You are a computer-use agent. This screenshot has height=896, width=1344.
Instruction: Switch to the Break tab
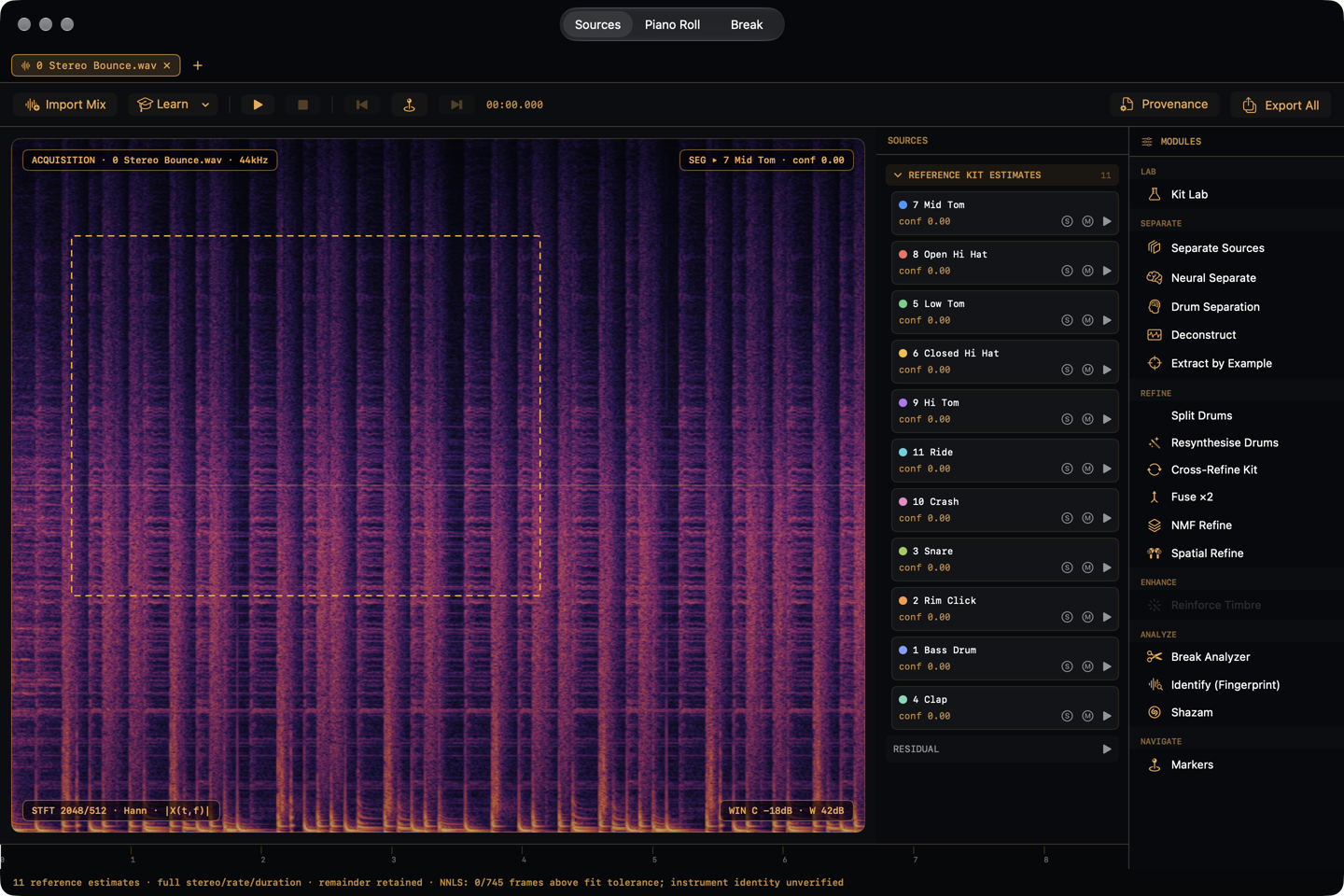pos(747,25)
